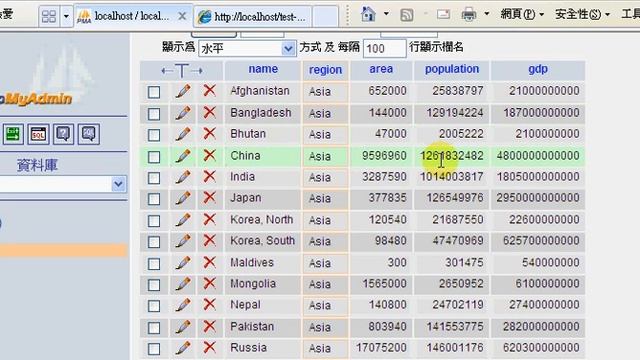
Task: Click the RSS feeds toolbar icon
Action: coord(407,15)
